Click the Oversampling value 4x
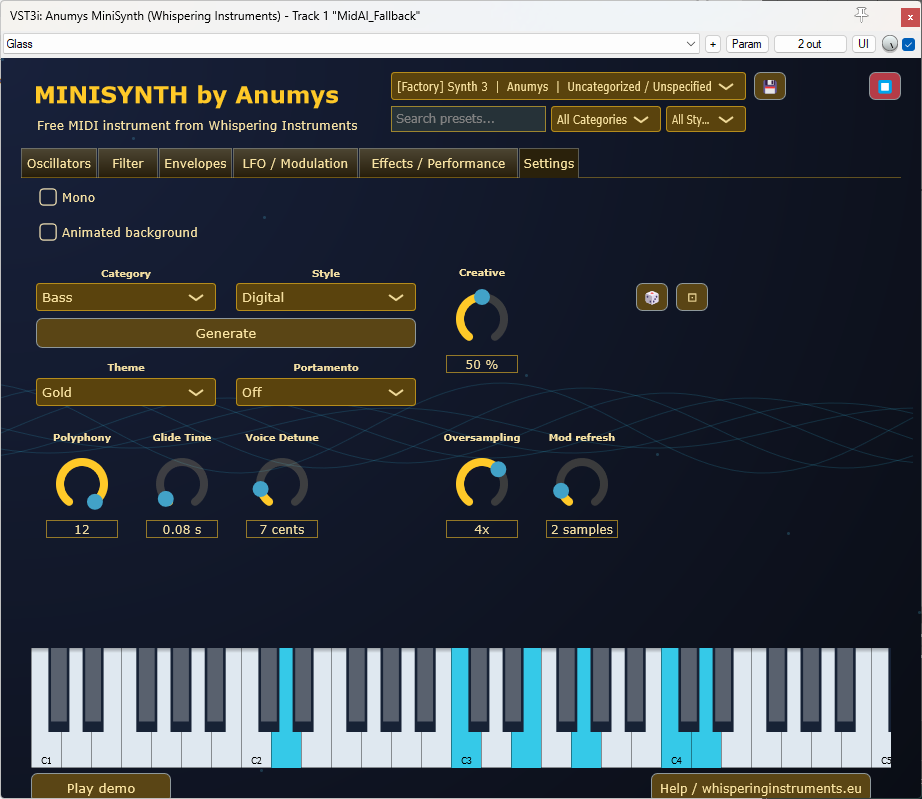The image size is (922, 799). pyautogui.click(x=482, y=529)
